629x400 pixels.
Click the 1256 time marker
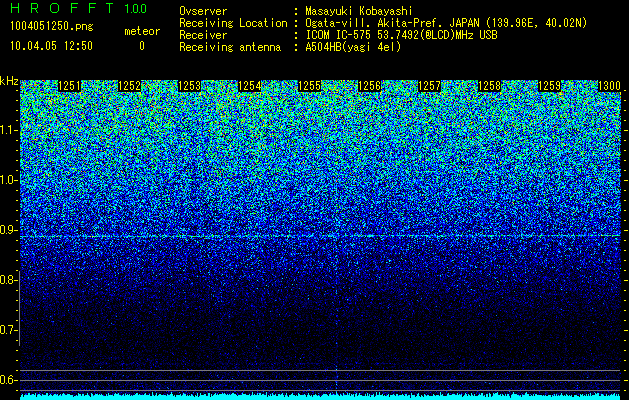coord(369,86)
